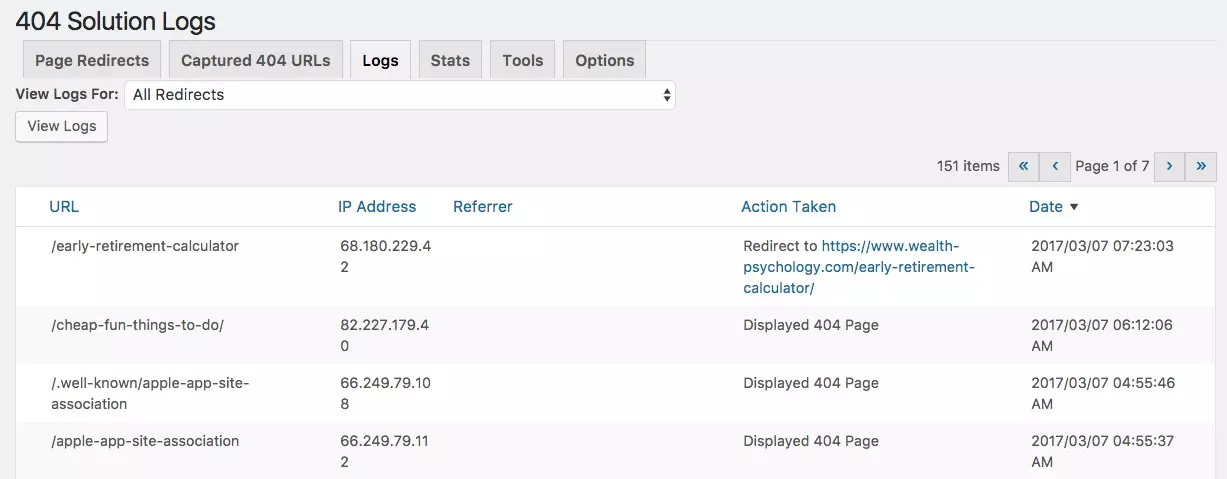Viewport: 1227px width, 479px height.
Task: Go to previous page of logs
Action: (x=1054, y=166)
